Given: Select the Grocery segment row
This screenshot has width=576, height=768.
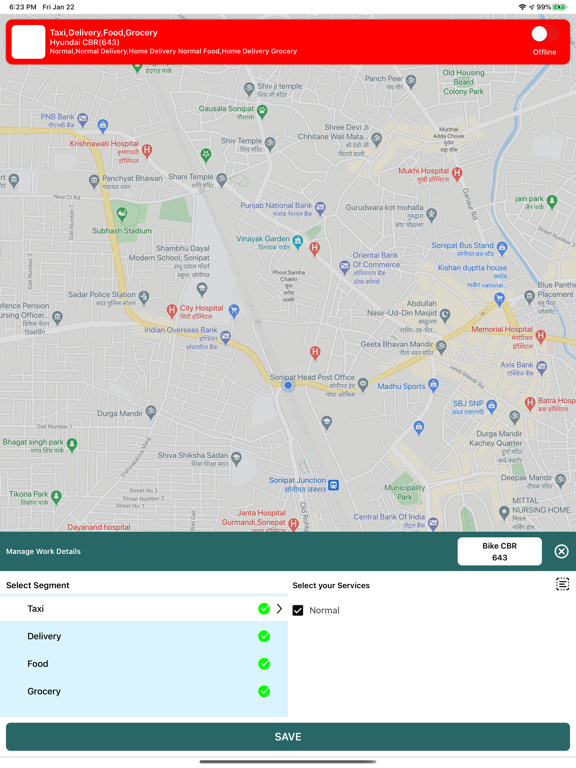Looking at the screenshot, I should pyautogui.click(x=144, y=691).
